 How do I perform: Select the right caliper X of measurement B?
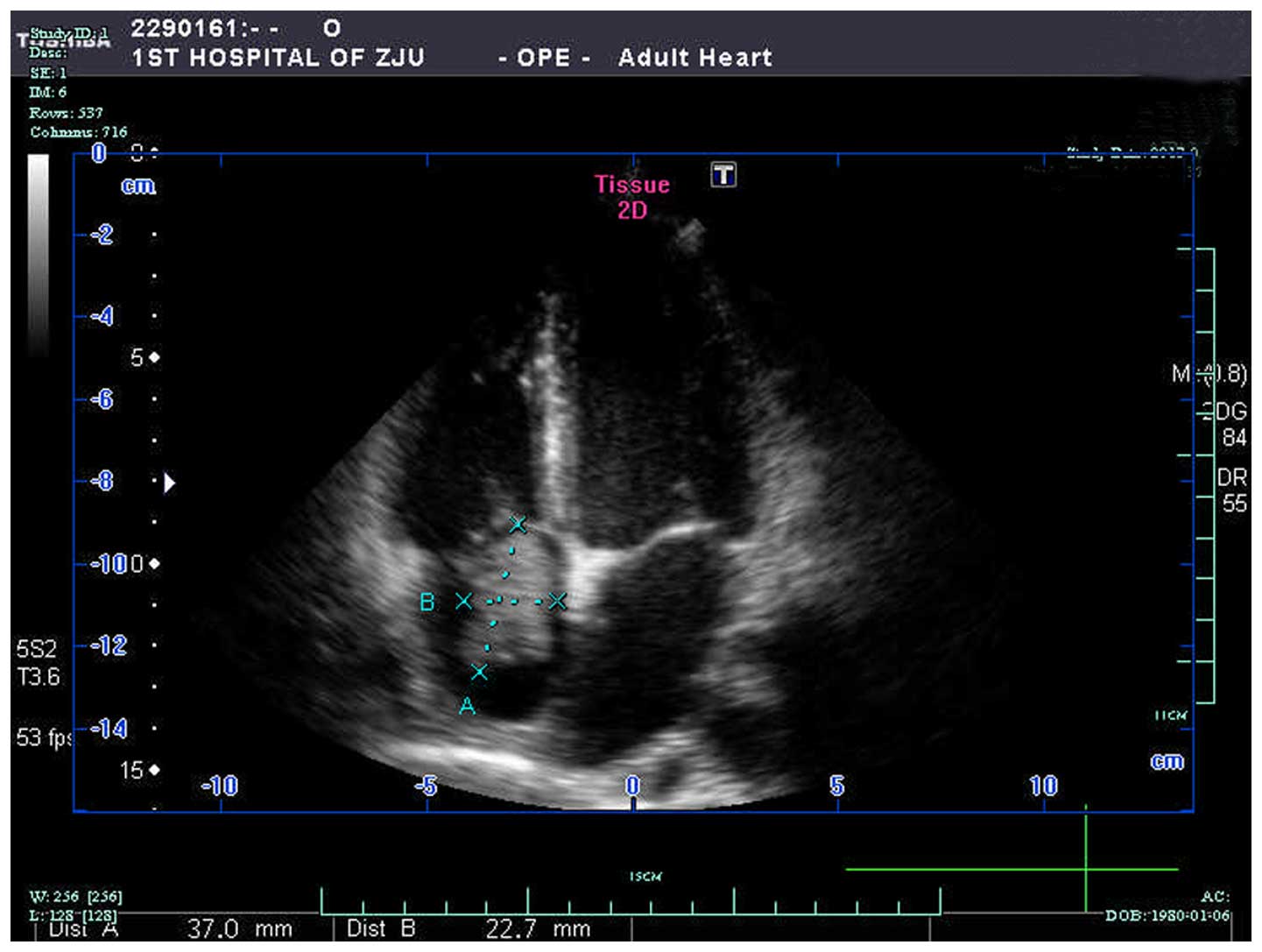[557, 601]
